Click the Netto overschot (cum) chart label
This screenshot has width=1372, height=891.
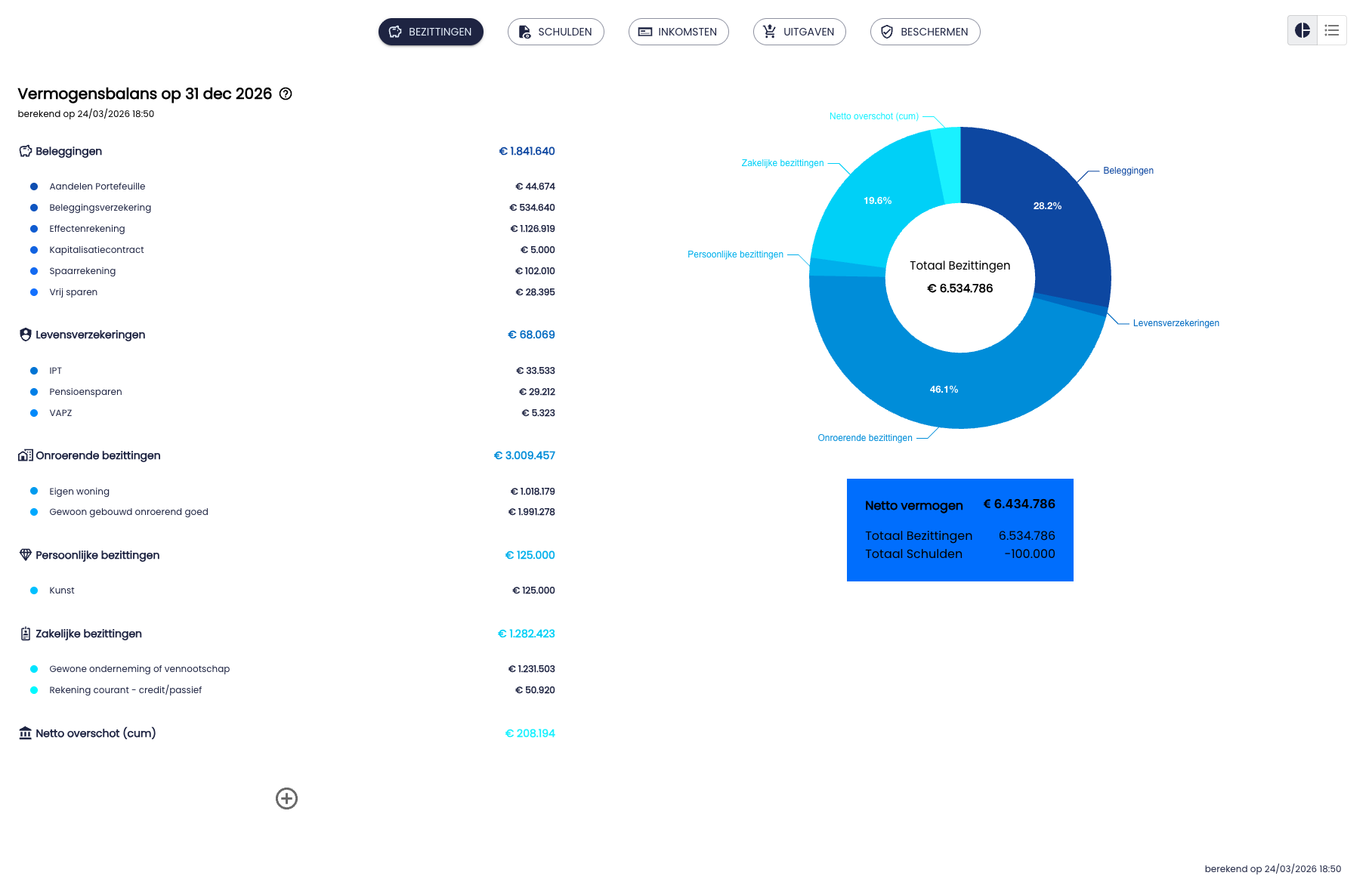pos(874,116)
